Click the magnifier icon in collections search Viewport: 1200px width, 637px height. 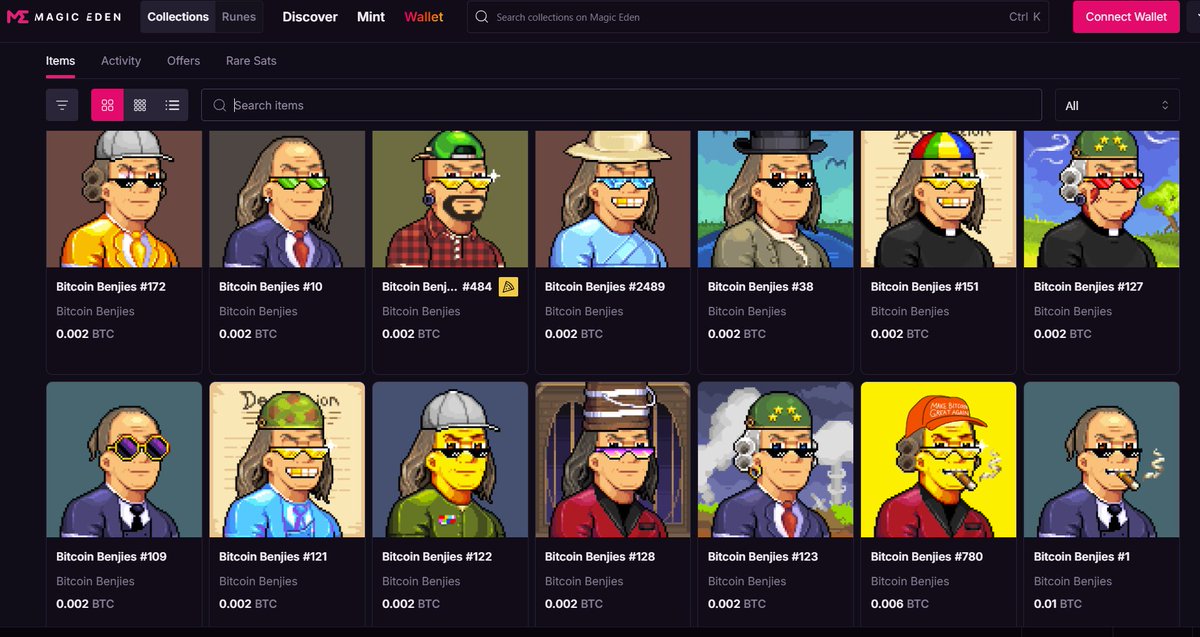pyautogui.click(x=482, y=17)
